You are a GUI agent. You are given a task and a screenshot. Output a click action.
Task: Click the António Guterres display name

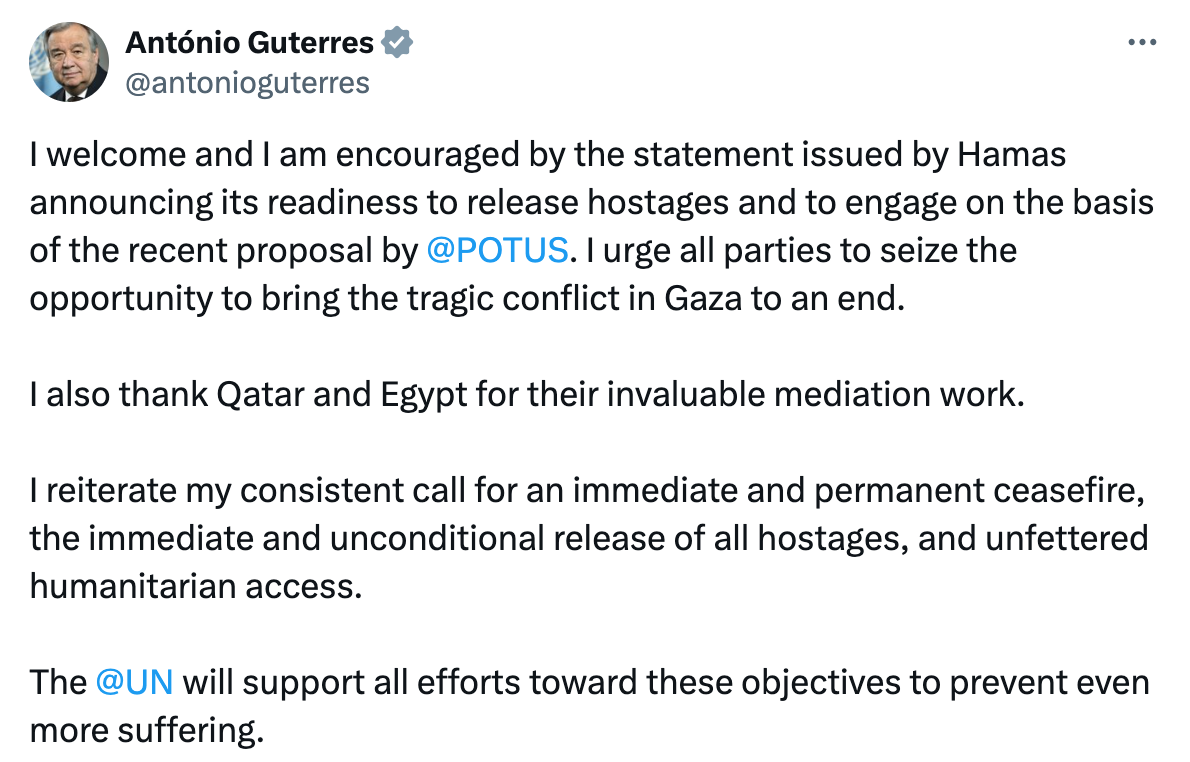pyautogui.click(x=249, y=44)
